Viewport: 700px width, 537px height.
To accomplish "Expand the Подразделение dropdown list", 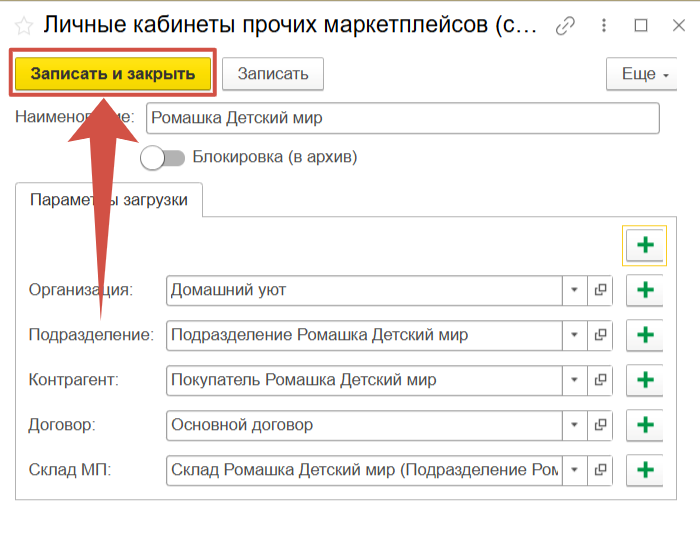I will [x=575, y=335].
